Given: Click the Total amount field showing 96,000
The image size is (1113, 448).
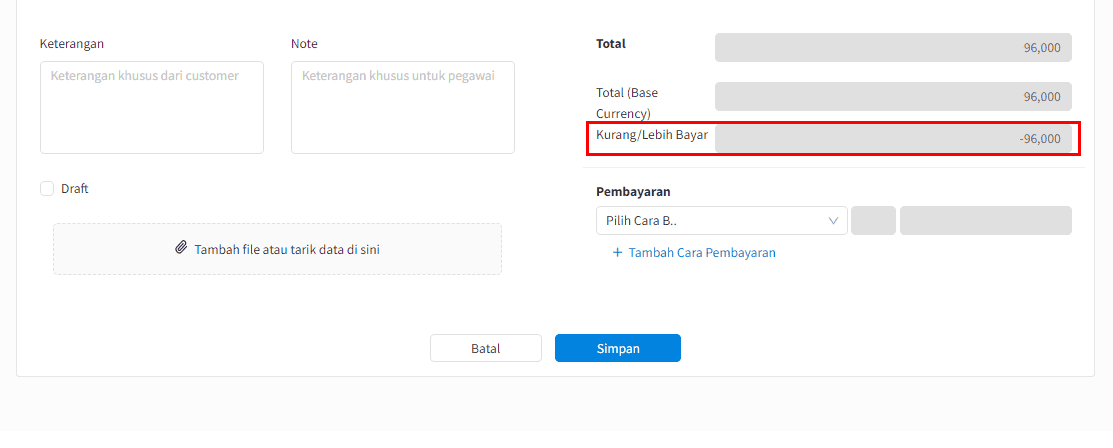Looking at the screenshot, I should (893, 48).
